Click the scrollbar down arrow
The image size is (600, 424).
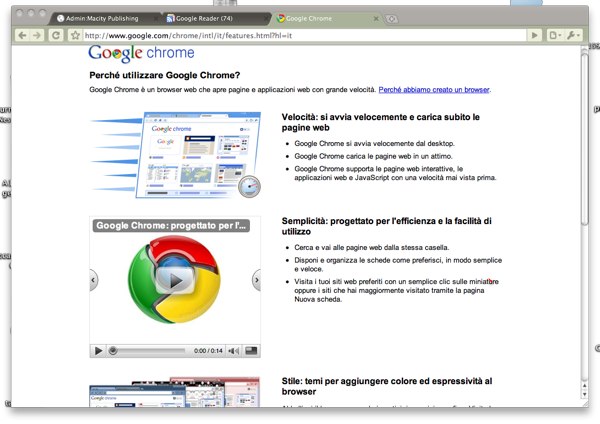point(584,395)
